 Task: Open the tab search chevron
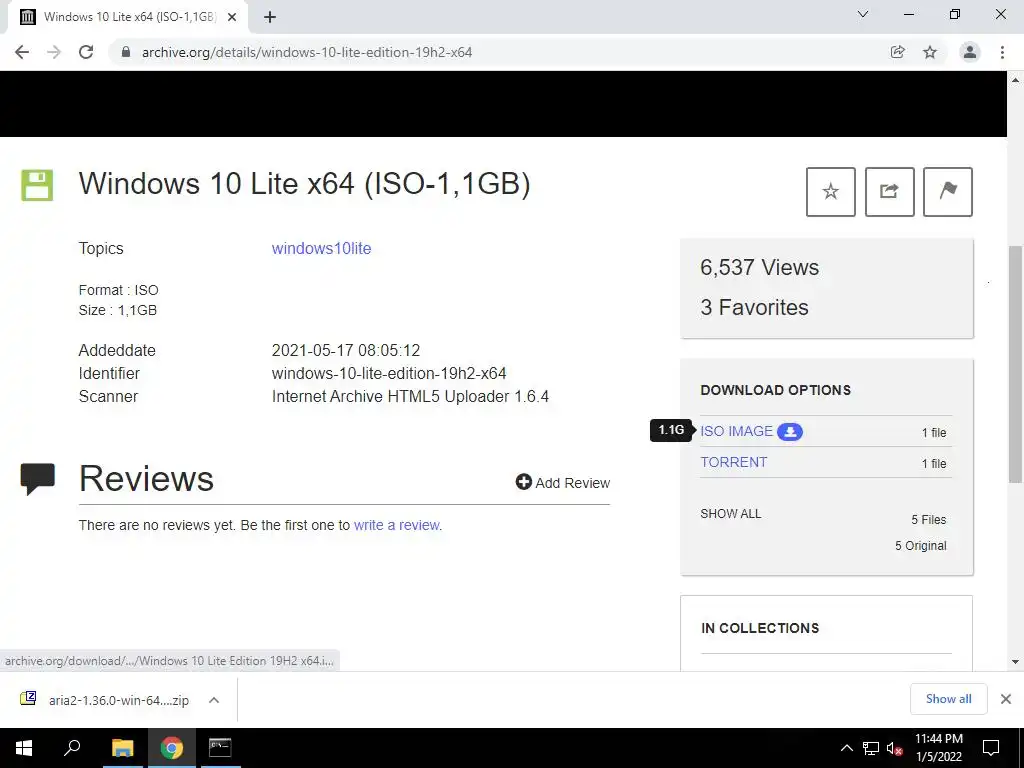pyautogui.click(x=863, y=14)
